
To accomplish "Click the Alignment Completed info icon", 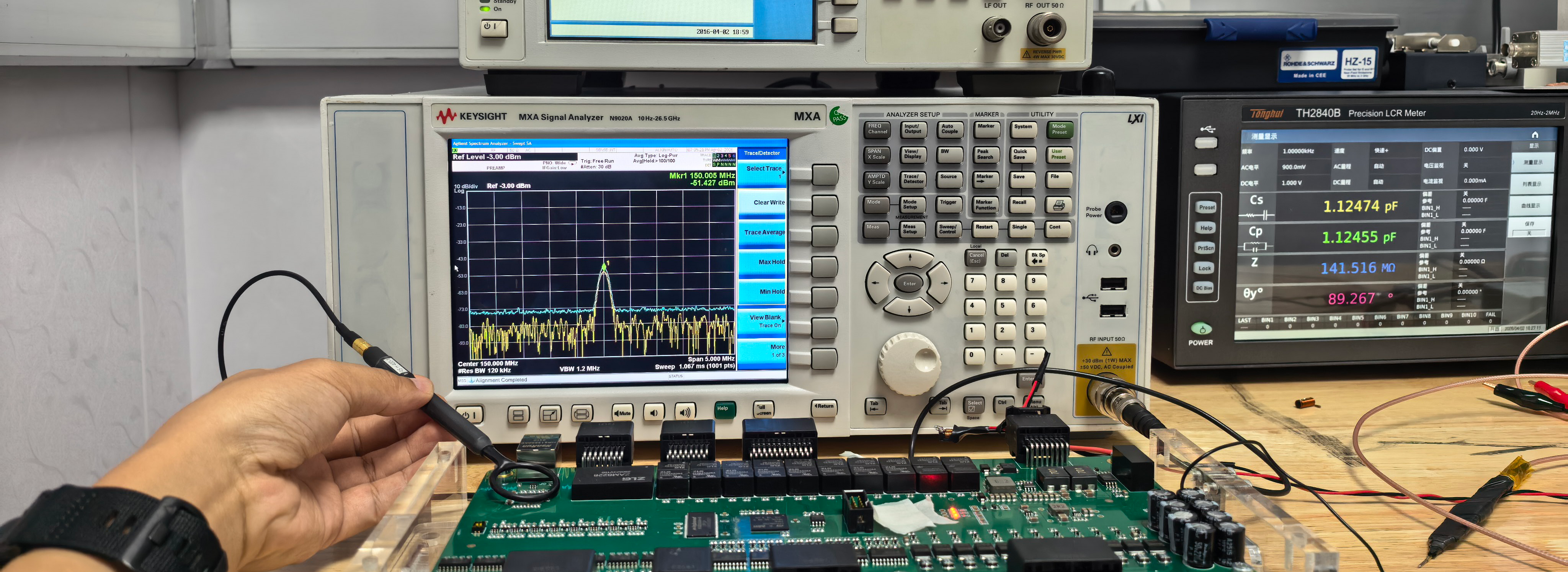I will [x=472, y=380].
